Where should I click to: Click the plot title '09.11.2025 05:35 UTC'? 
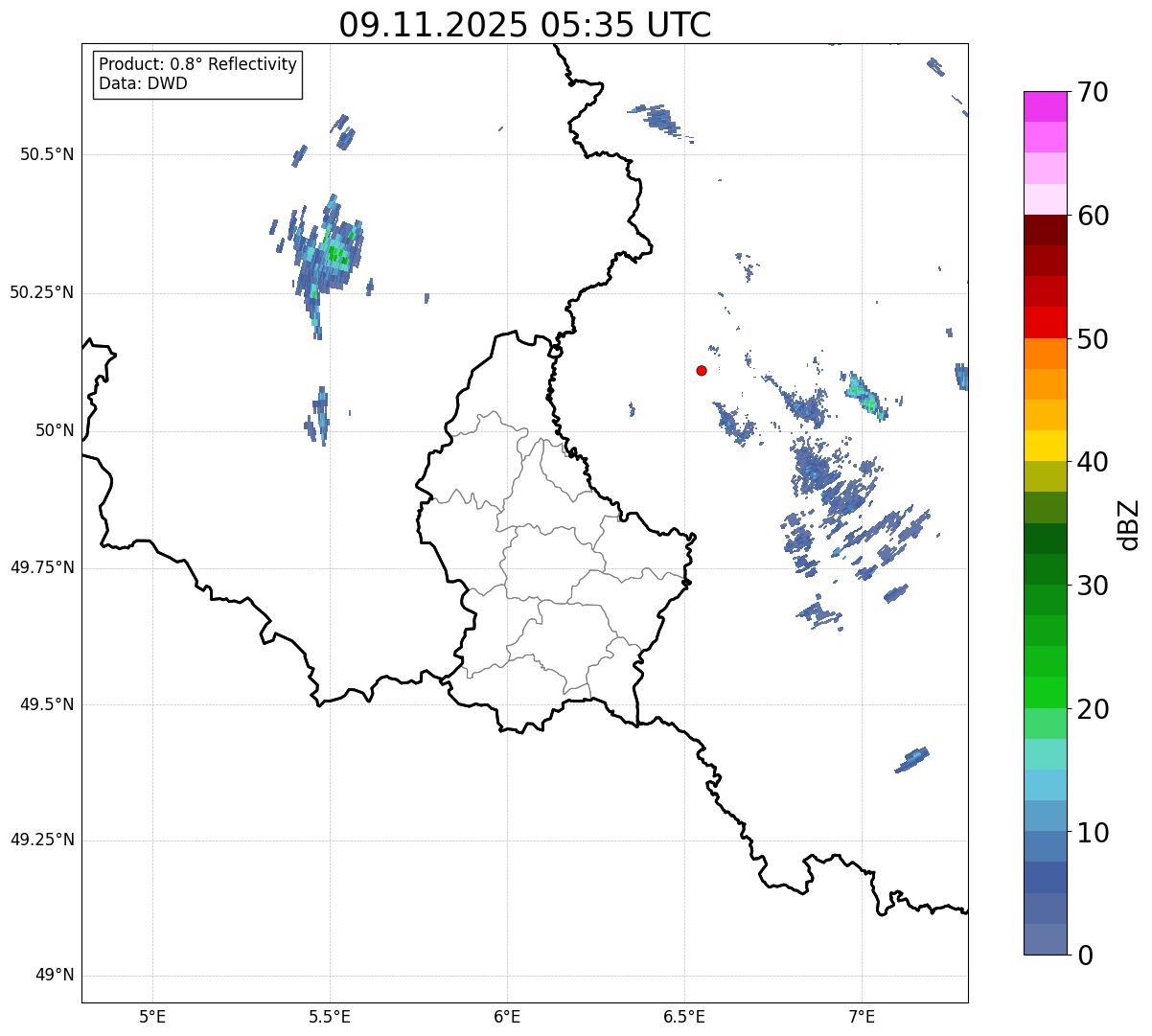point(525,25)
